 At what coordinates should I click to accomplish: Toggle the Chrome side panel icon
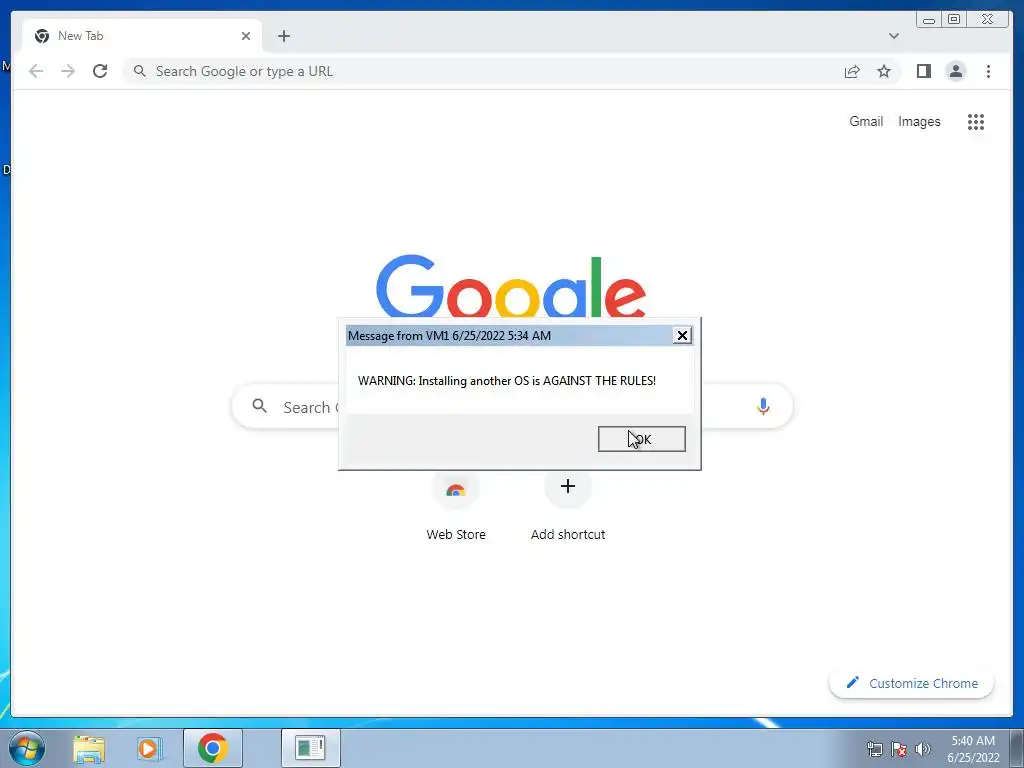pos(923,71)
